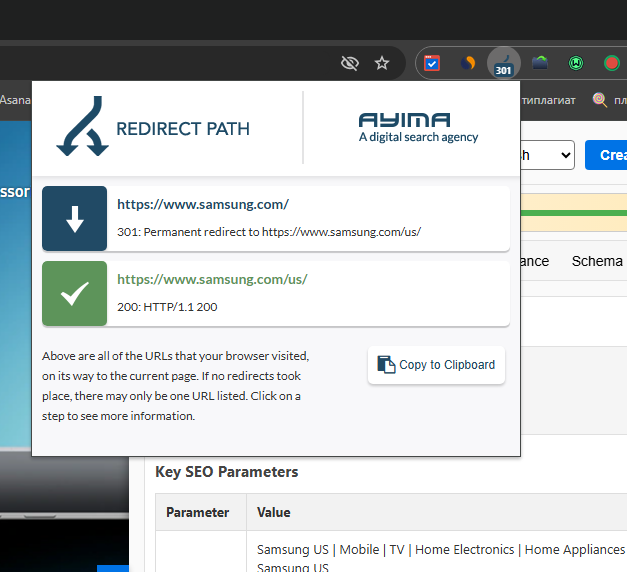Open the bookmark ending in типлагиат
The image size is (627, 572).
548,100
